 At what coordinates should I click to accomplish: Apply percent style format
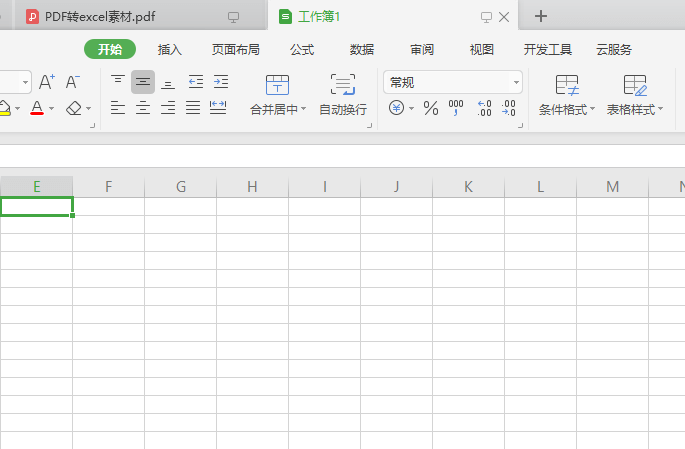tap(431, 108)
